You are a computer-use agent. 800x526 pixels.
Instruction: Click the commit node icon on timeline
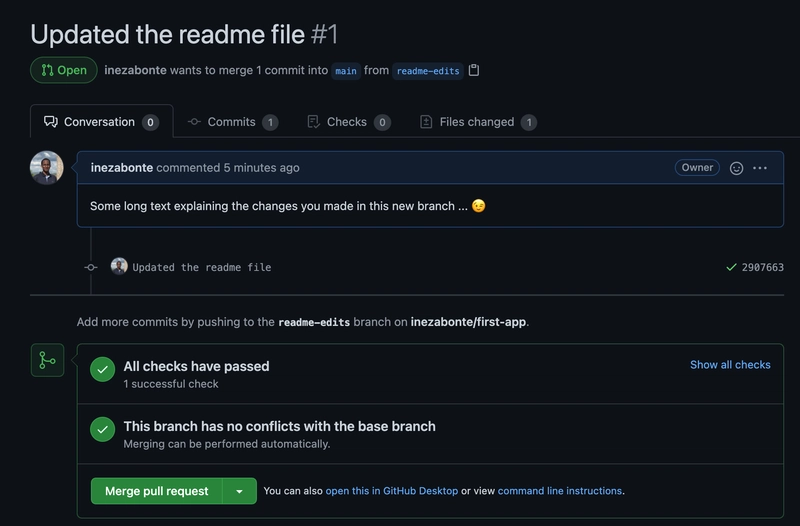pyautogui.click(x=91, y=267)
